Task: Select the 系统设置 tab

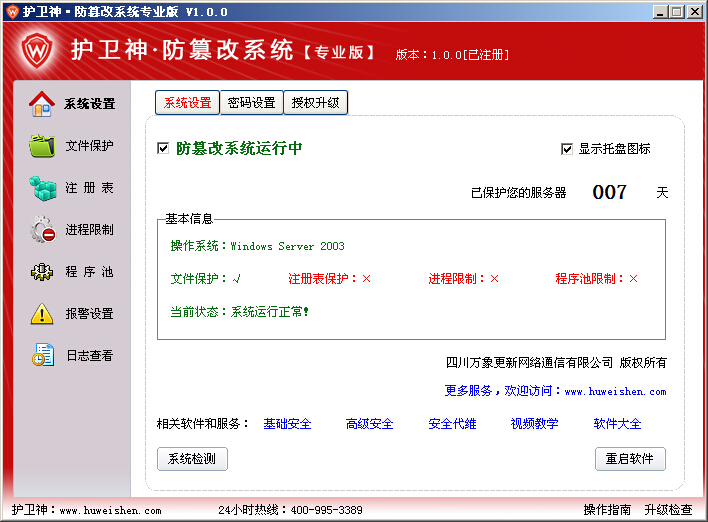Action: click(x=187, y=103)
